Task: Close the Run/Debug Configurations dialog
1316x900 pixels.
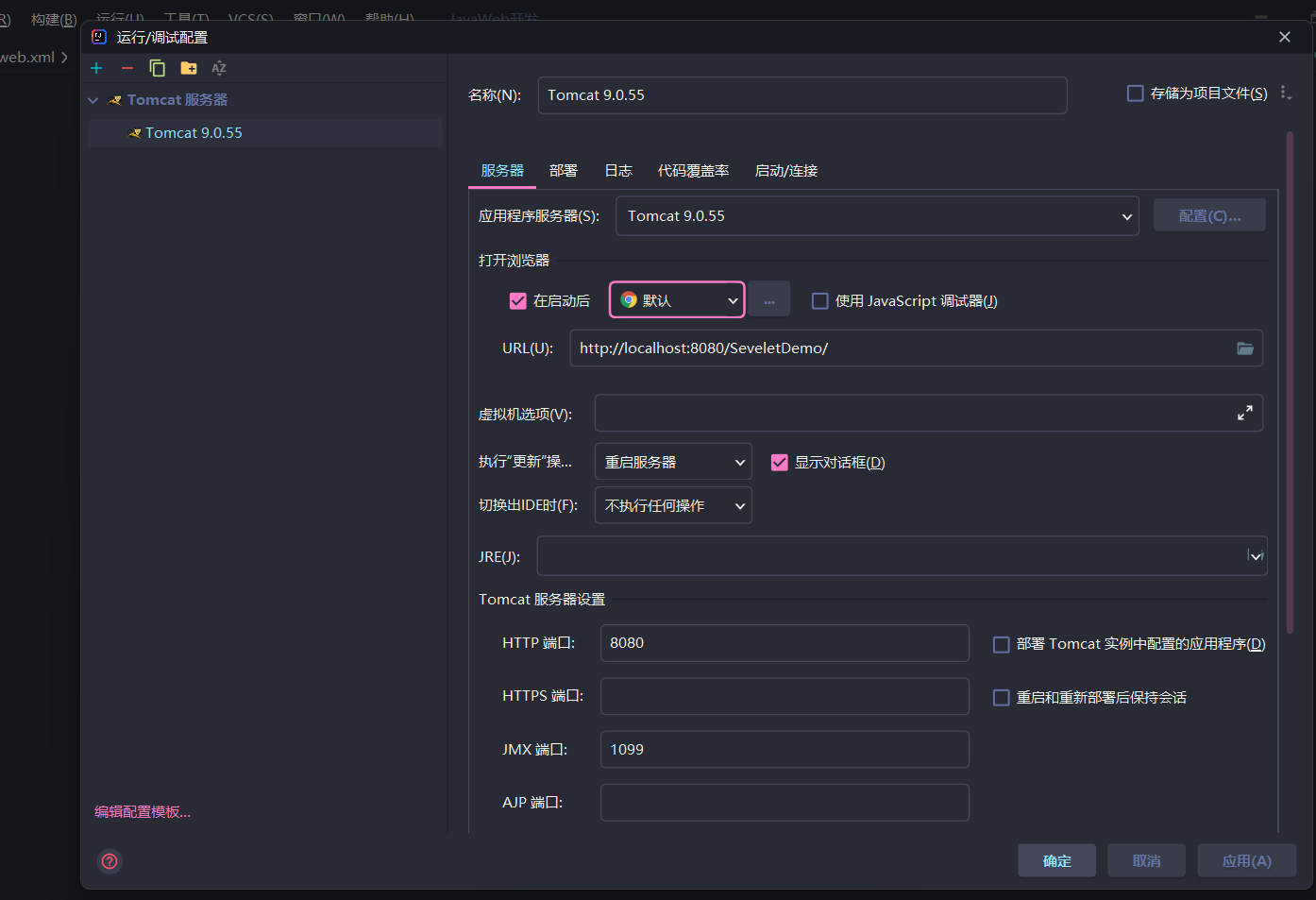Action: [x=1285, y=37]
